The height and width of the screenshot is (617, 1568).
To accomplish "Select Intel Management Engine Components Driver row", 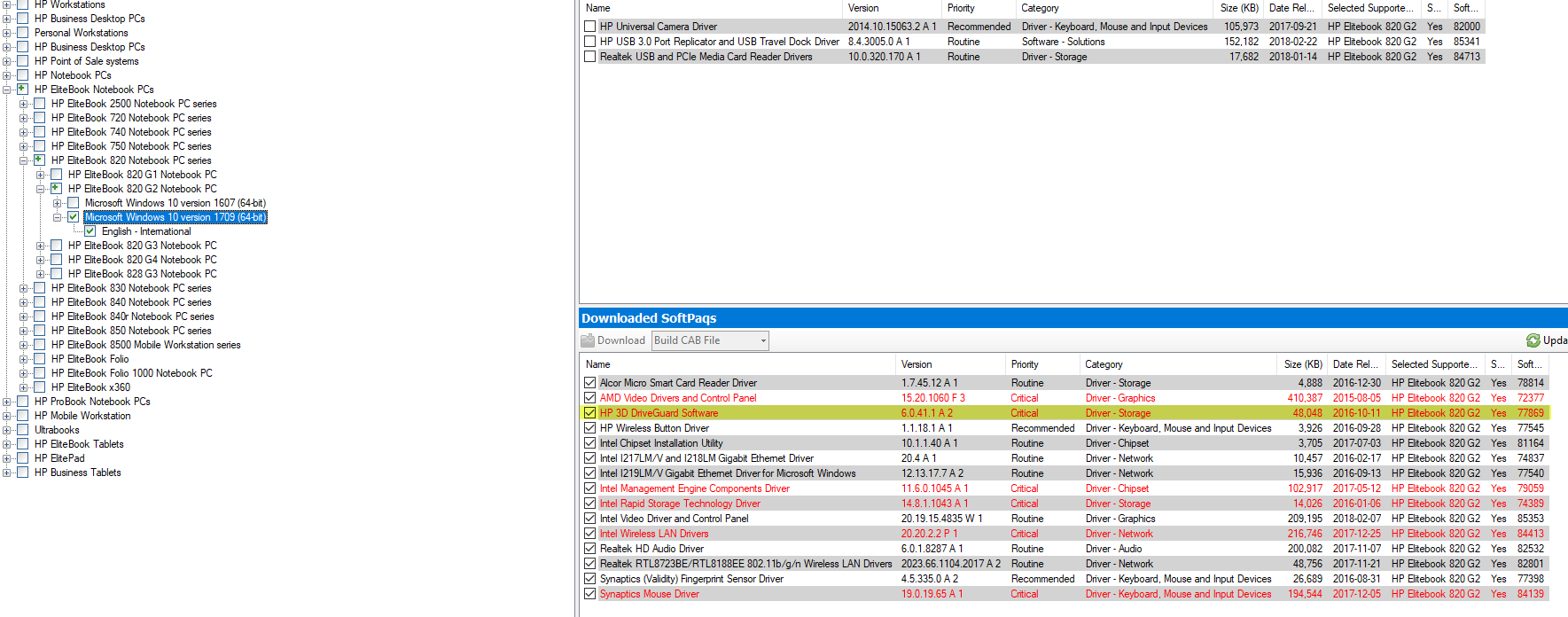I will (x=1064, y=488).
